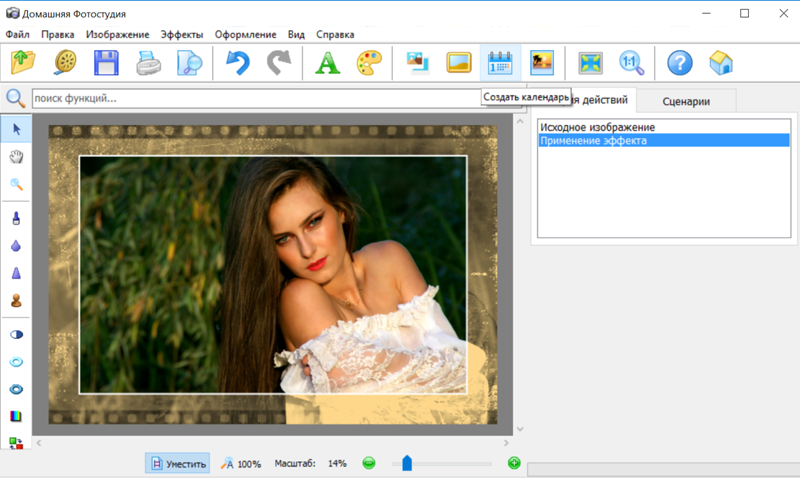This screenshot has width=800, height=478.
Task: Click the green letter A text icon
Action: click(327, 63)
